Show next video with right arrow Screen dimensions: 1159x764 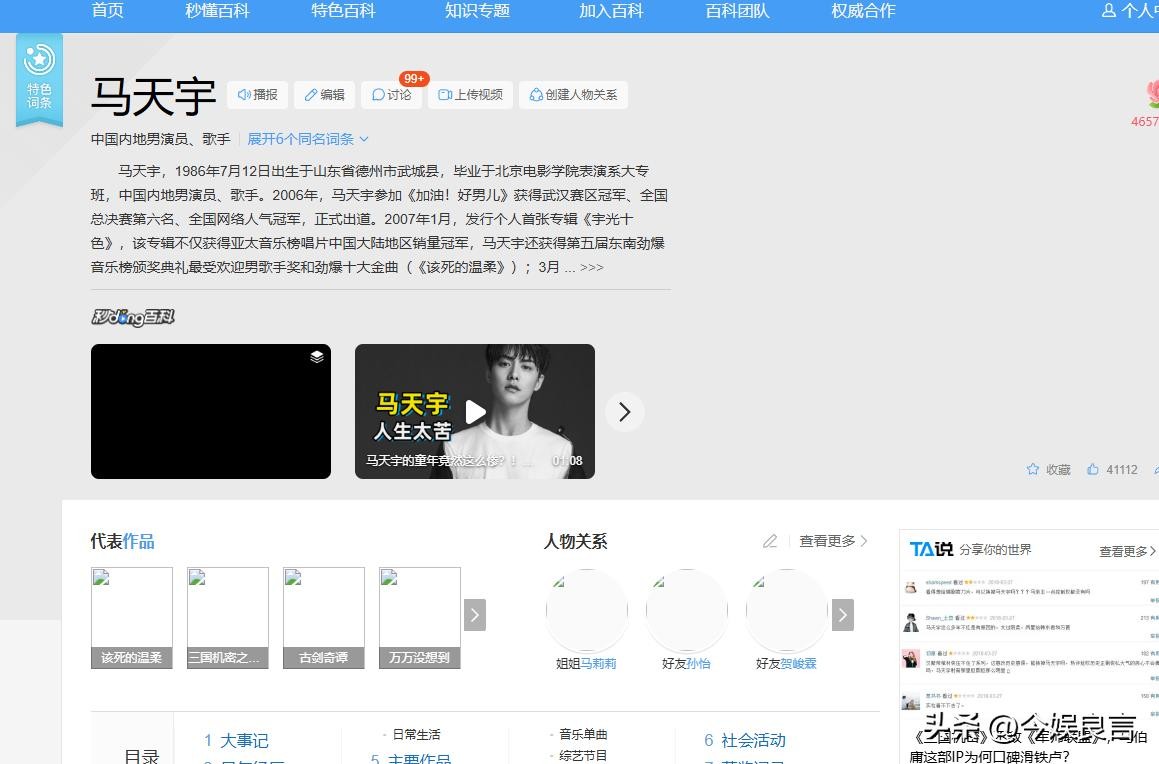pos(625,411)
